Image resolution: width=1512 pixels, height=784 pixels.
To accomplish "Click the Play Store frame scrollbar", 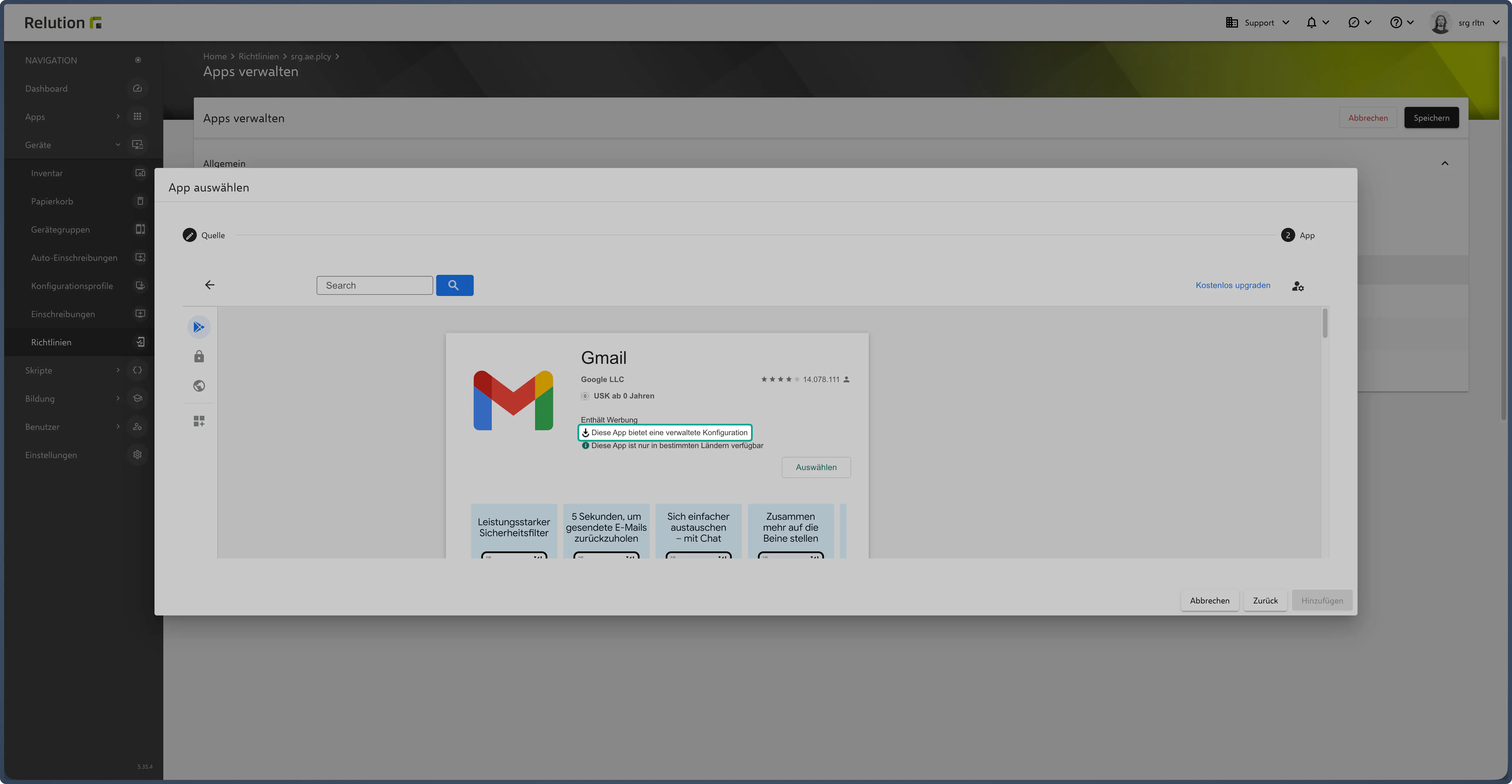I will (x=1325, y=323).
